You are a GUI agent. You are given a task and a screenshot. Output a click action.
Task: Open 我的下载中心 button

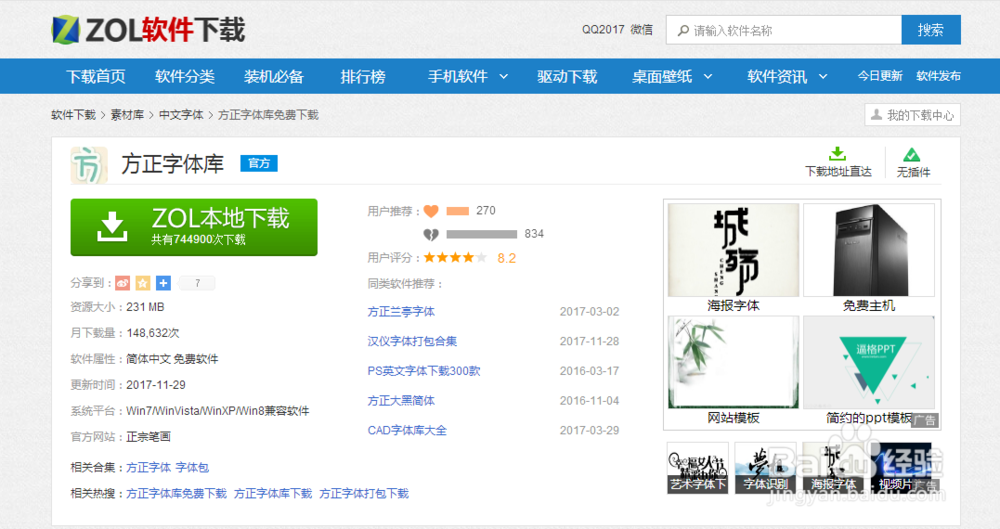point(912,115)
